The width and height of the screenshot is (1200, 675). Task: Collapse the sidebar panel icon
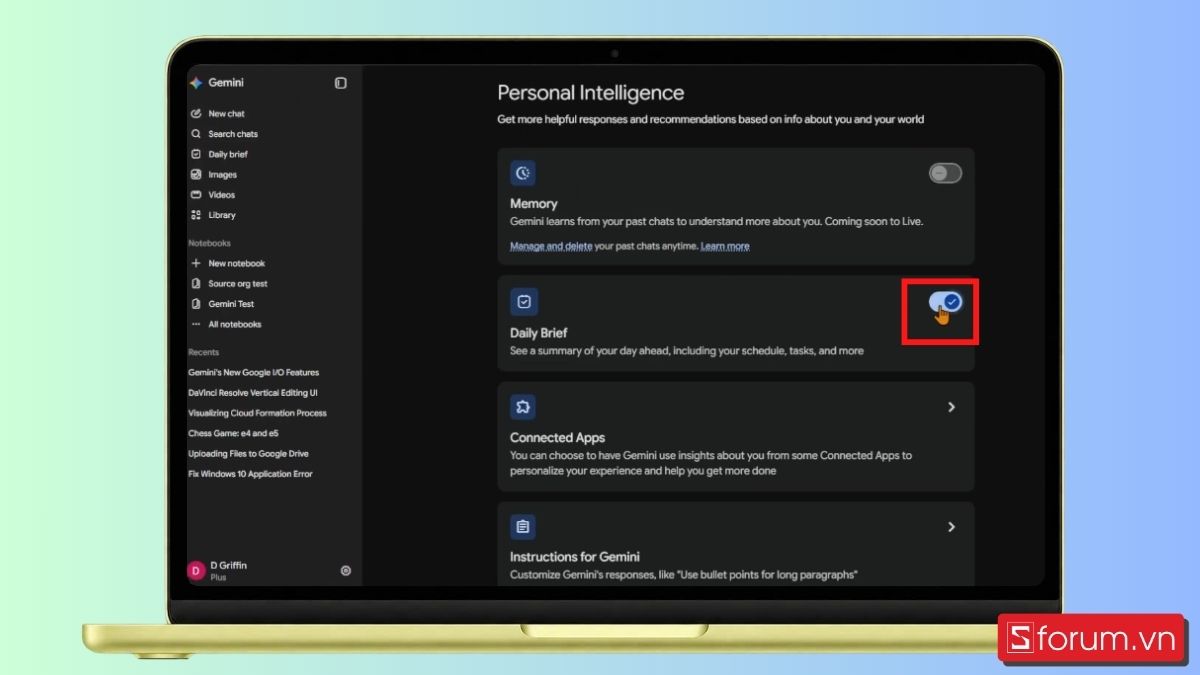tap(341, 83)
